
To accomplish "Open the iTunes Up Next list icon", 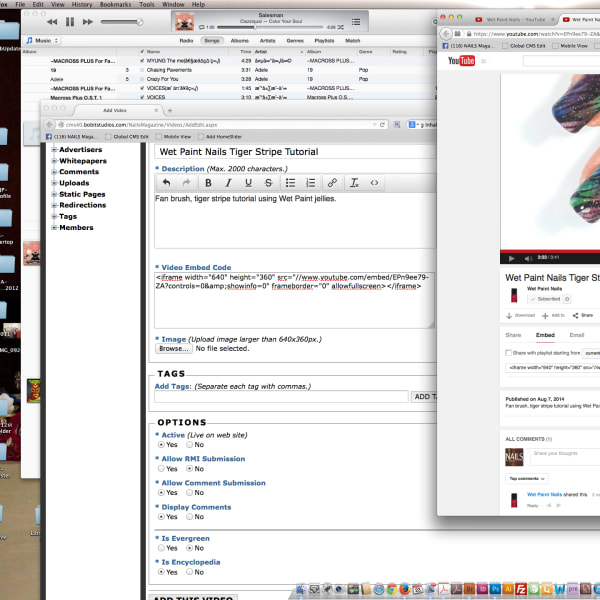I will (356, 22).
